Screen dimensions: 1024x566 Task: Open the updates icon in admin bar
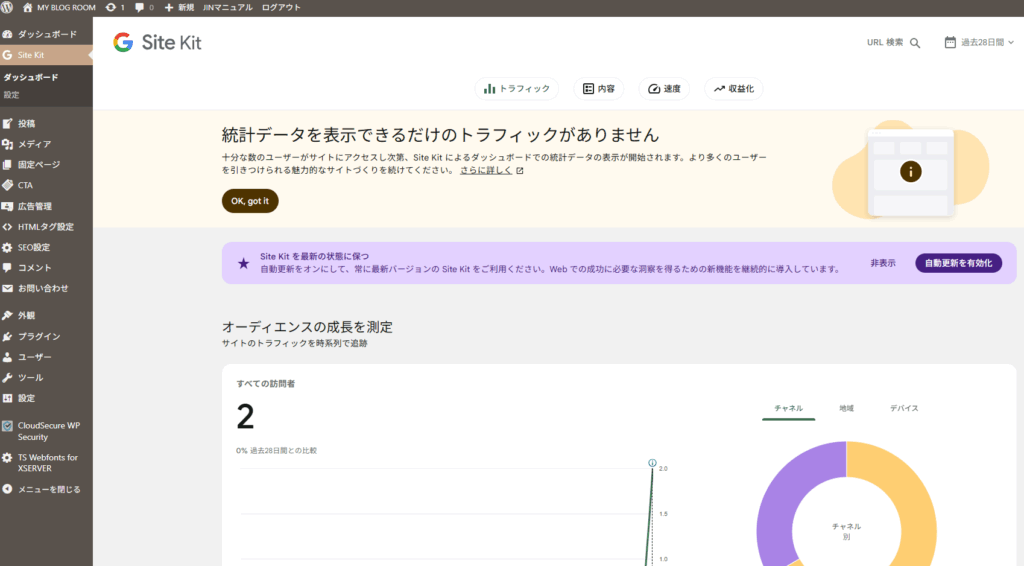110,7
